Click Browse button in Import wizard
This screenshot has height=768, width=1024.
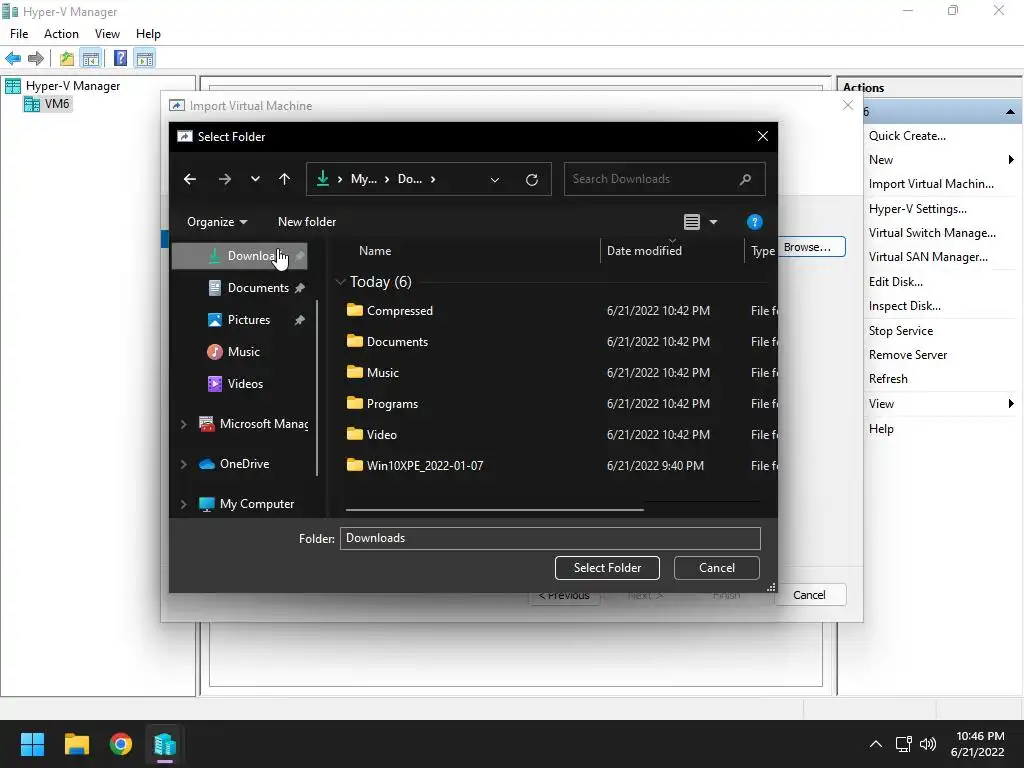pyautogui.click(x=810, y=247)
